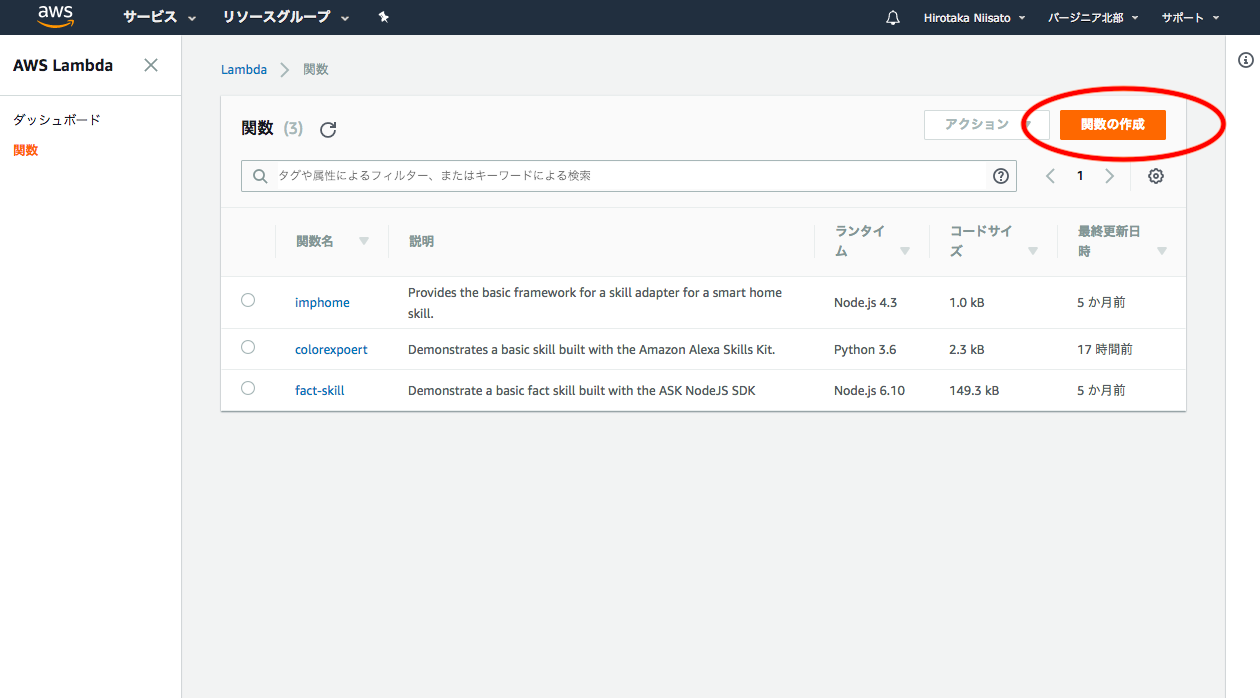Sort by コードサイズ column arrow
The height and width of the screenshot is (698, 1260).
coord(1033,251)
